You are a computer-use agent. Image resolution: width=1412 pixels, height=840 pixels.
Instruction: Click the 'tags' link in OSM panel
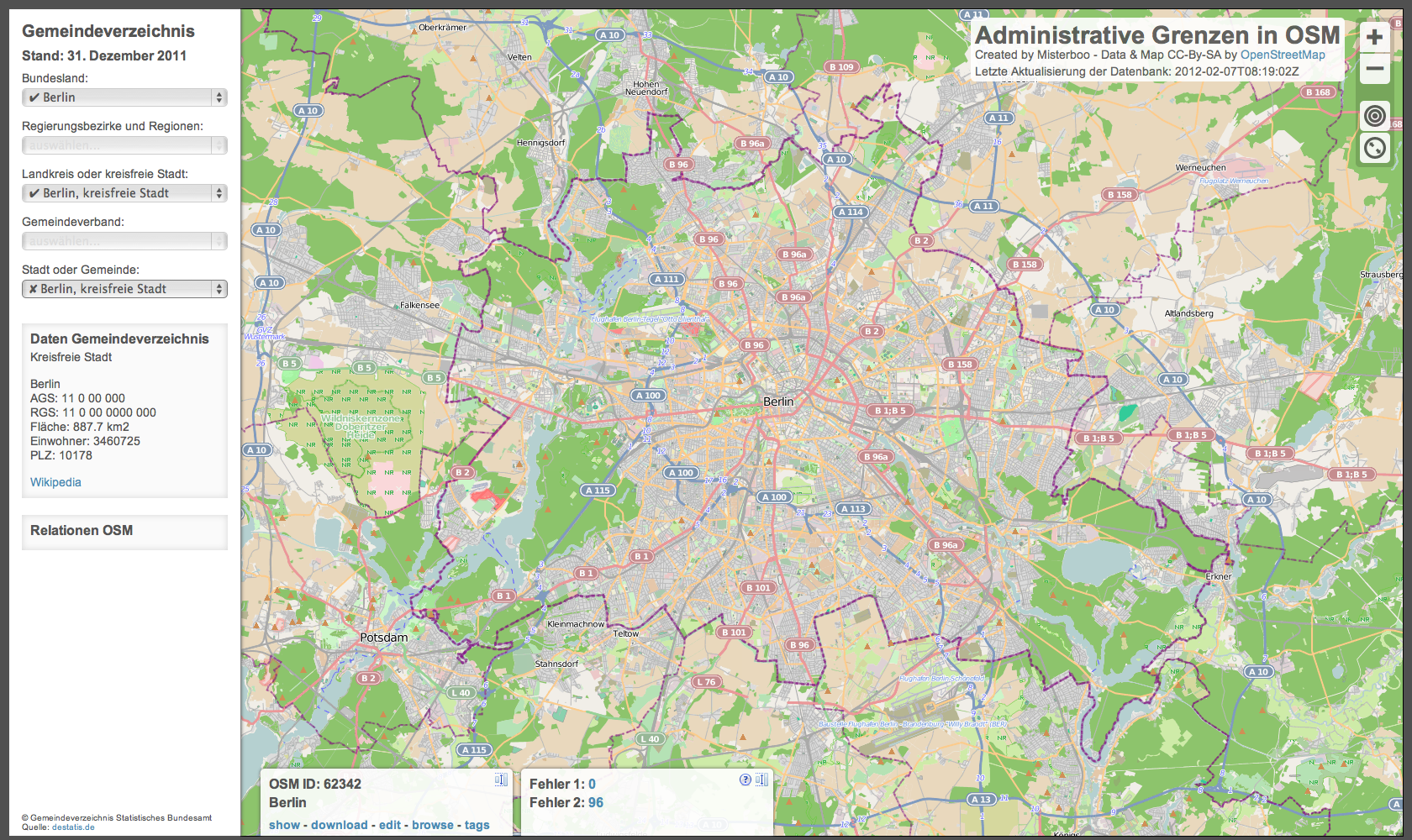point(477,825)
